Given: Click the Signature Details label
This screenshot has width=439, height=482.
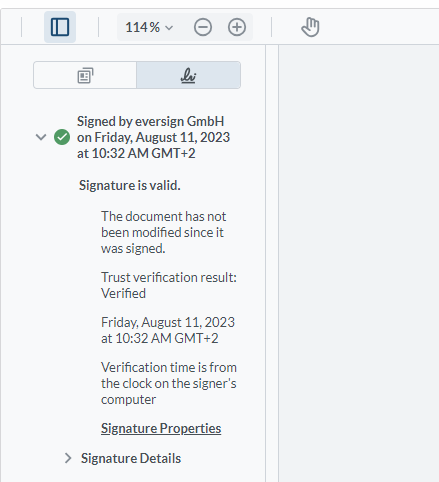Looking at the screenshot, I should pyautogui.click(x=131, y=459).
